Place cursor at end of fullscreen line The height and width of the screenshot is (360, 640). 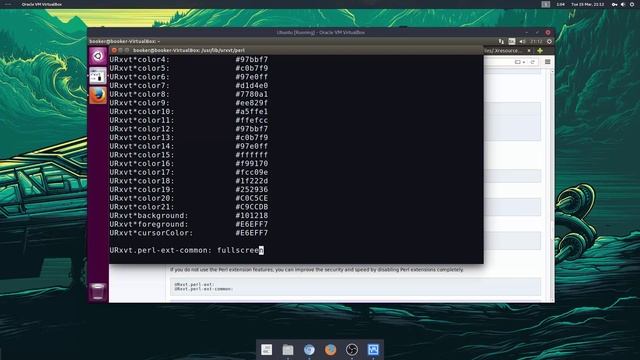262,250
